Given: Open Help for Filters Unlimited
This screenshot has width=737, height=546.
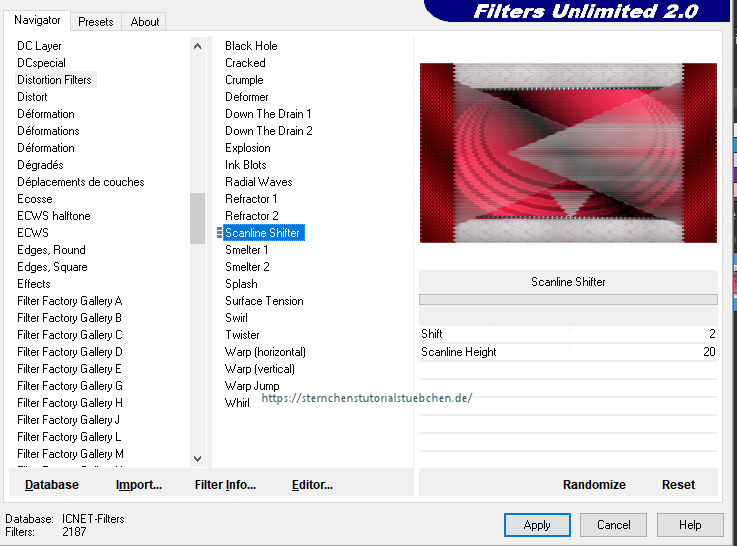Looking at the screenshot, I should click(690, 525).
